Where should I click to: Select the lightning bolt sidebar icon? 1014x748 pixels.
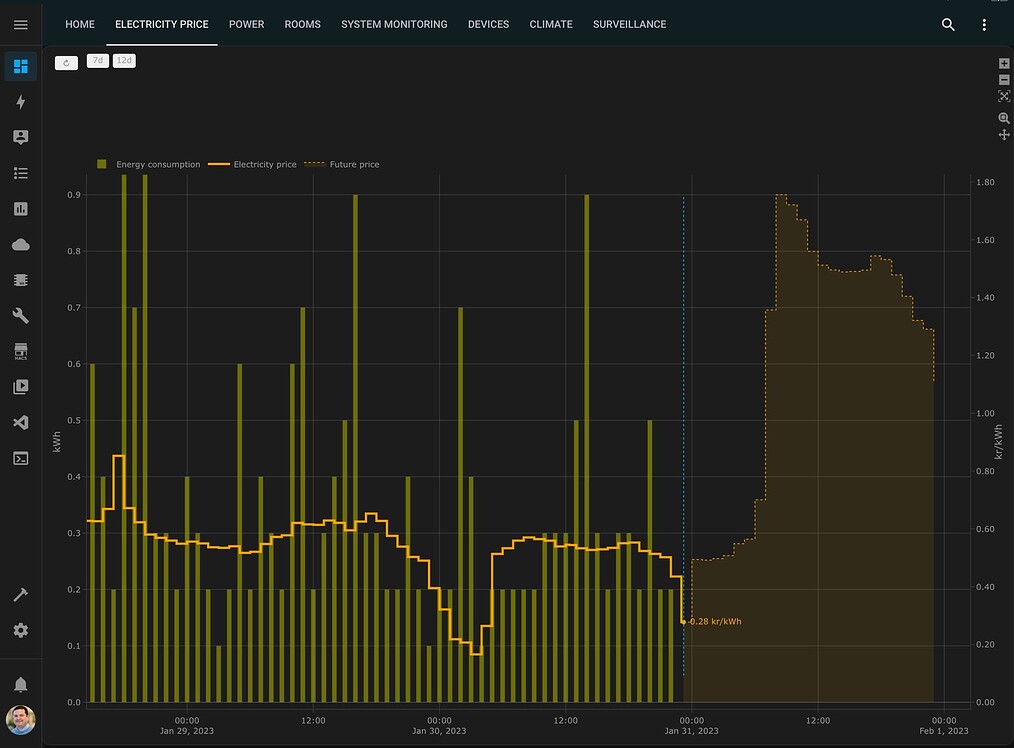20,102
